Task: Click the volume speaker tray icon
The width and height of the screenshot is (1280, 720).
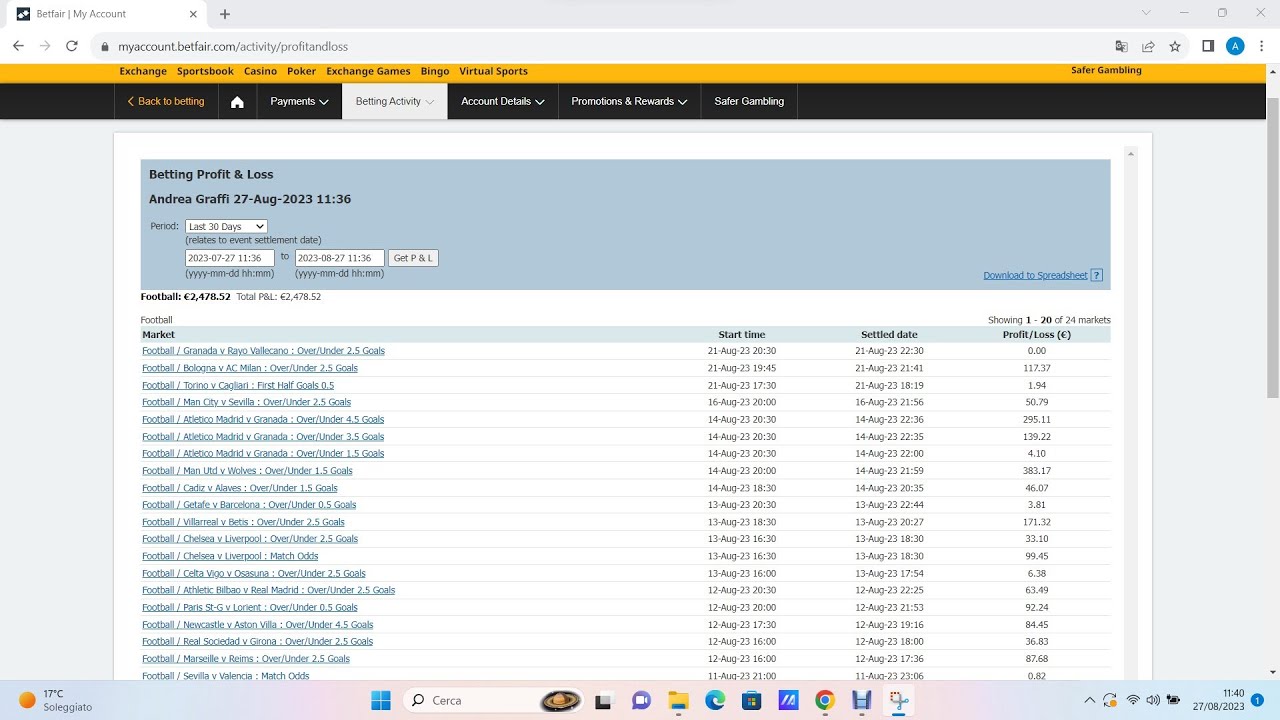Action: (x=1153, y=700)
